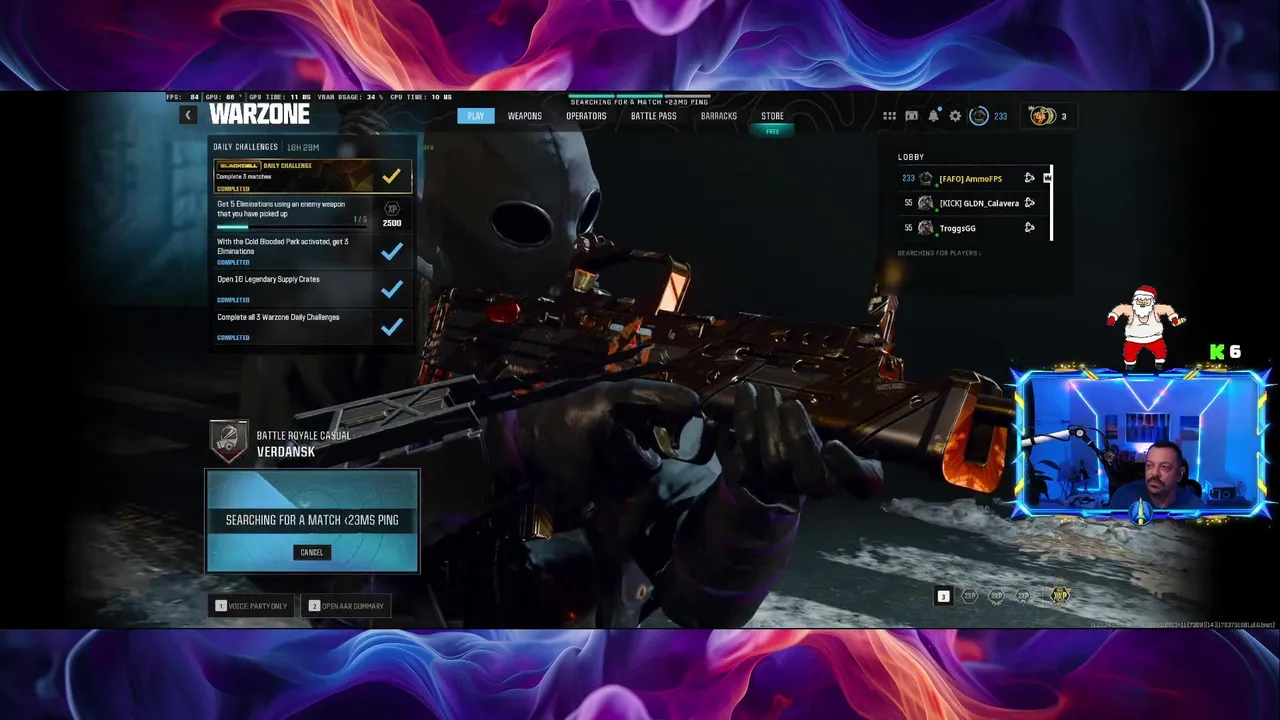The image size is (1280, 720).
Task: Open player rank emblem showing 233
Action: (x=979, y=116)
